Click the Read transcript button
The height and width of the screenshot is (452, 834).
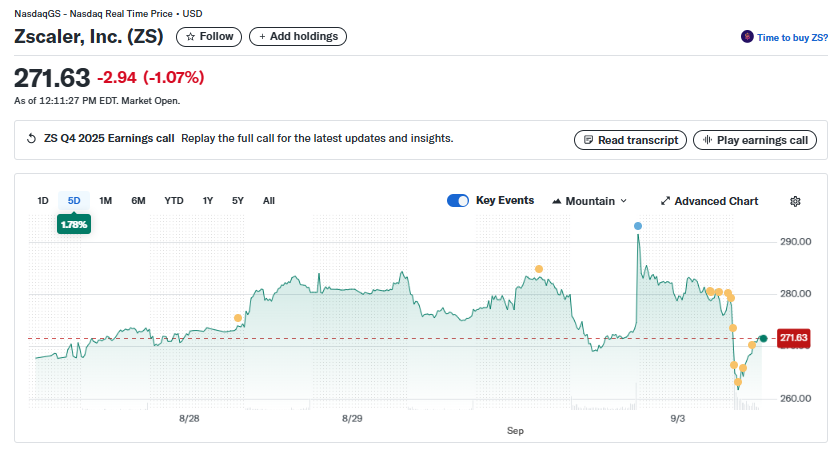630,140
